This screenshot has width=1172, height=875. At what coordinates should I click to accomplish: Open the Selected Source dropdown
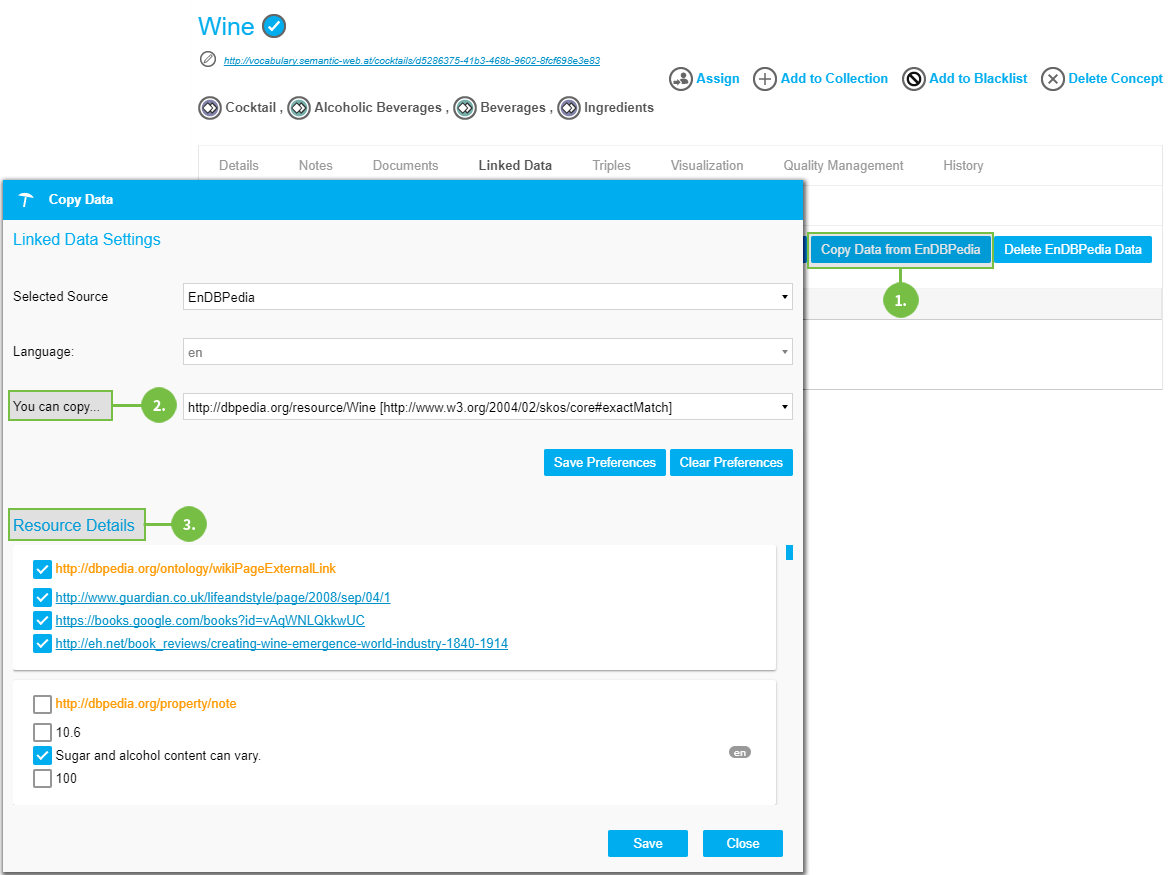click(x=488, y=297)
